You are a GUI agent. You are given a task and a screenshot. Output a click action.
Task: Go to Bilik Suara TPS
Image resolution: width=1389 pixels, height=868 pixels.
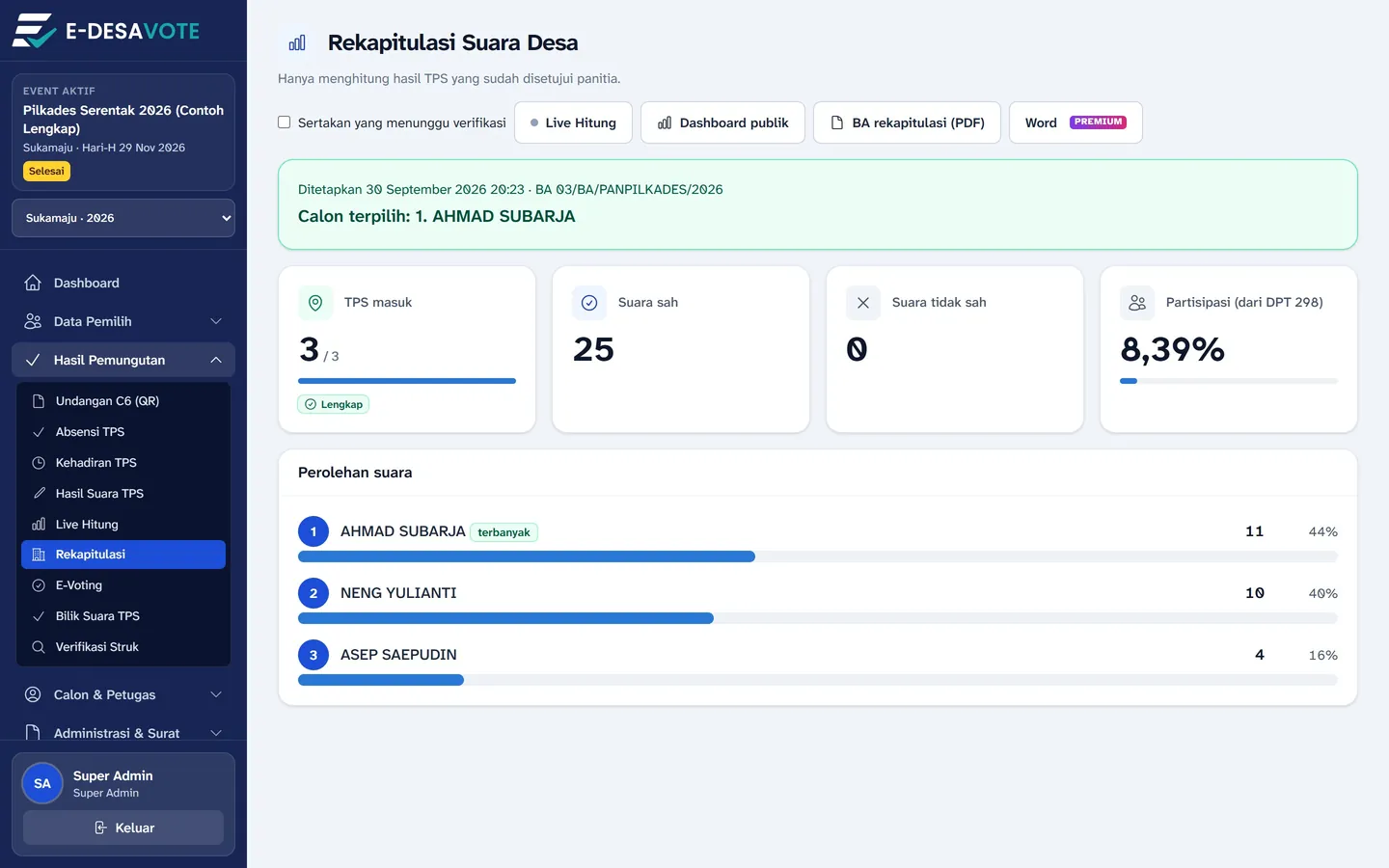(x=123, y=616)
